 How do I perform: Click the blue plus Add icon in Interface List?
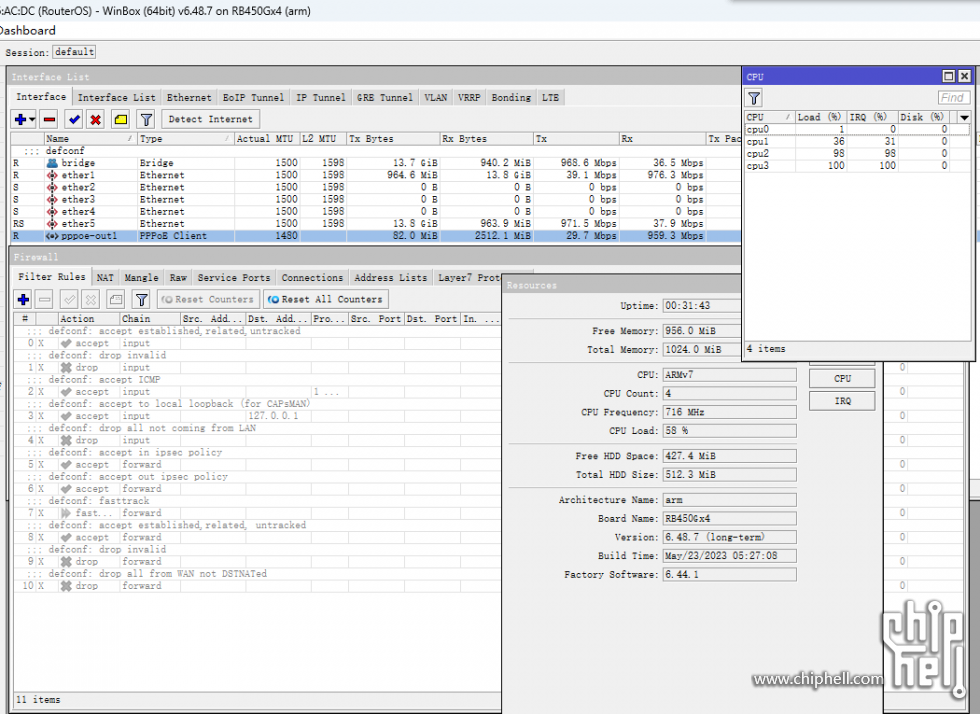click(21, 119)
